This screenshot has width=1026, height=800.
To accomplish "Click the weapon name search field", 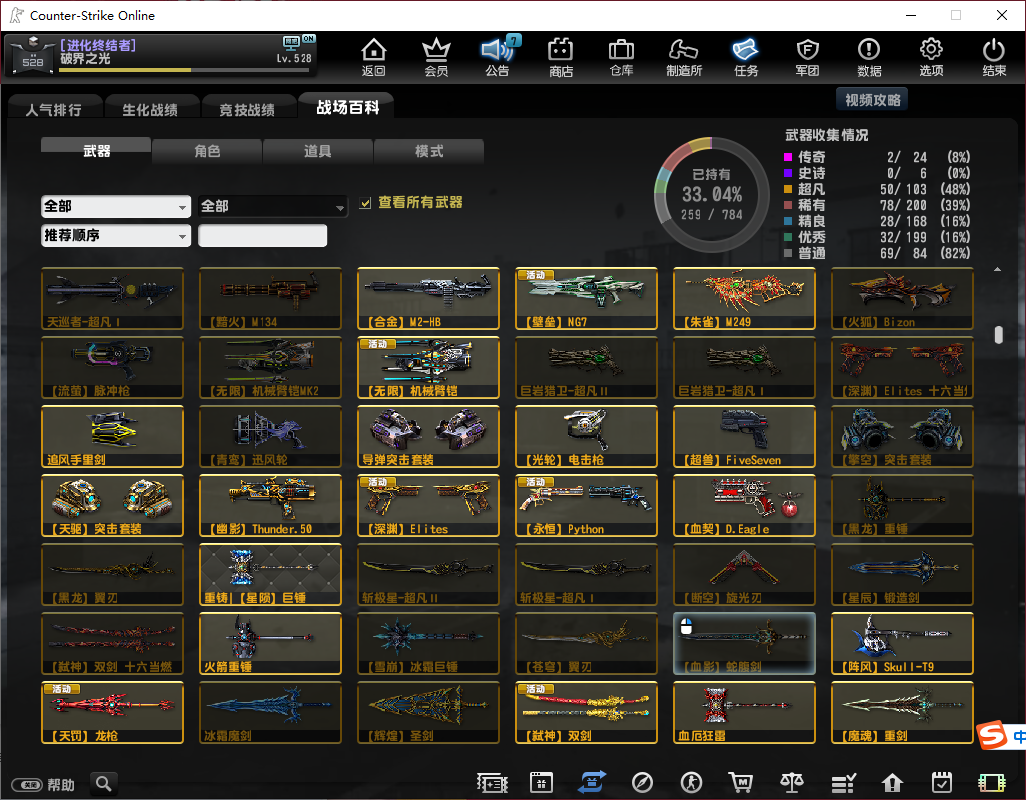I will click(x=263, y=236).
